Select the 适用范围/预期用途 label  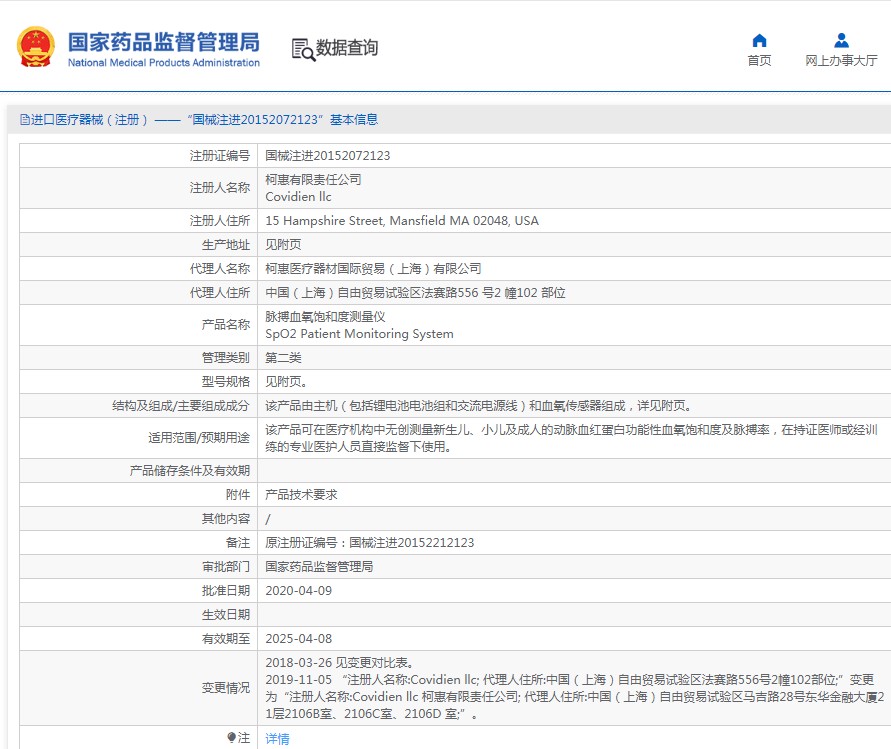pos(199,438)
